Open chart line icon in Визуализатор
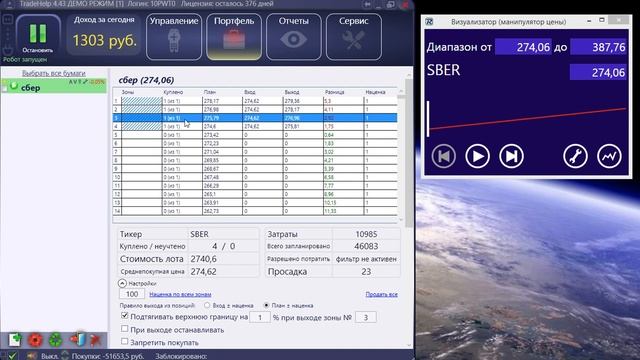Image resolution: width=640 pixels, height=360 pixels. tap(609, 156)
